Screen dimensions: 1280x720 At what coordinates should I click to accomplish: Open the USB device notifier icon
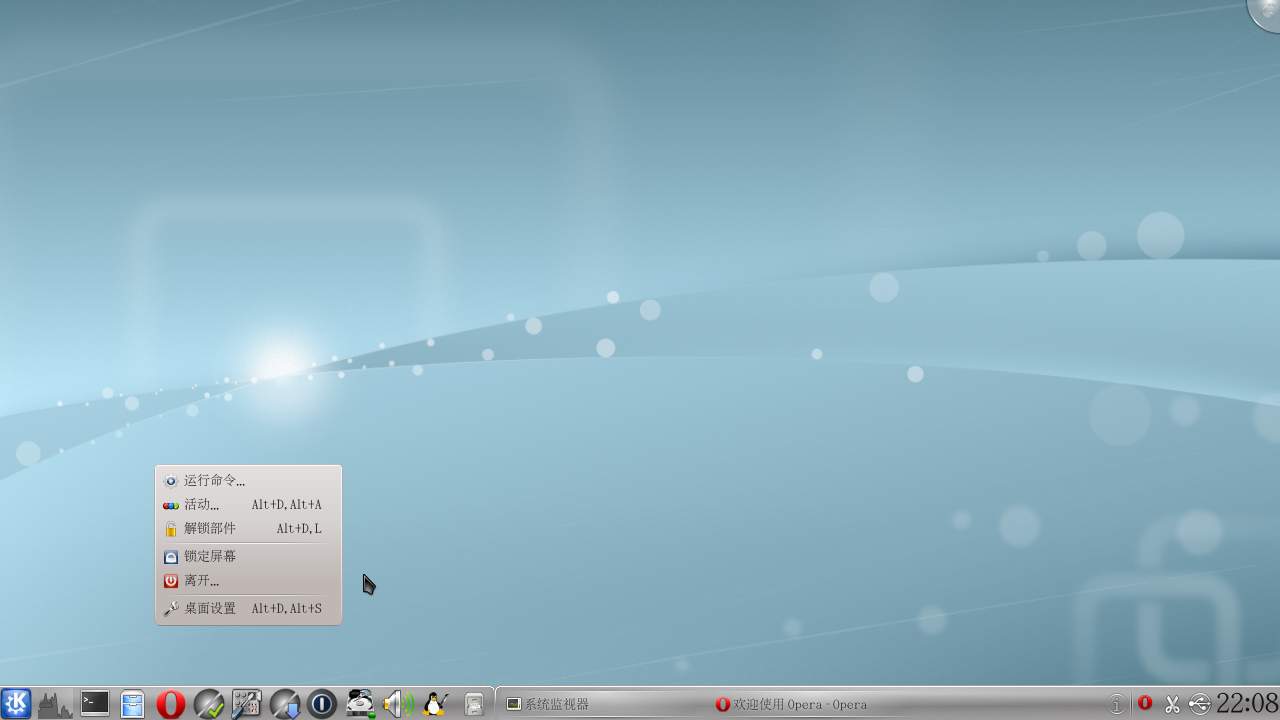[x=1199, y=704]
